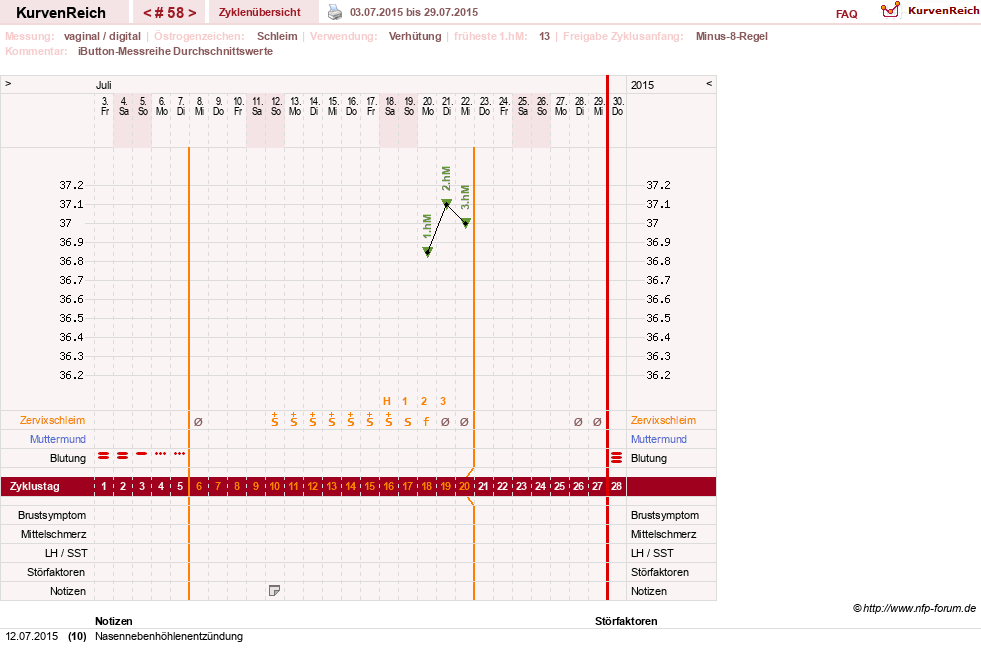Click bleeding symbol on cycle day 28
981x660 pixels.
point(616,458)
